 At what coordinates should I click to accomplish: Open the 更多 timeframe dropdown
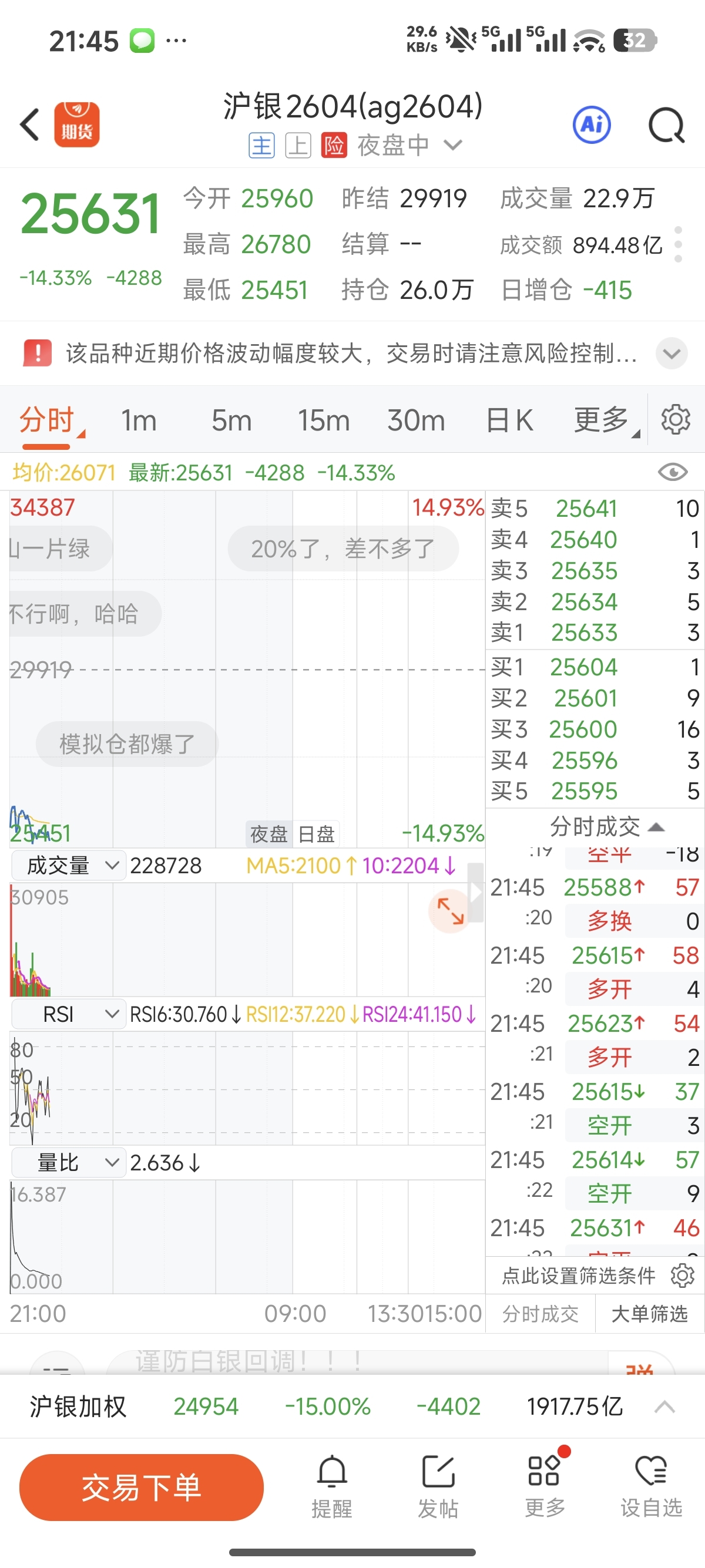[x=606, y=420]
